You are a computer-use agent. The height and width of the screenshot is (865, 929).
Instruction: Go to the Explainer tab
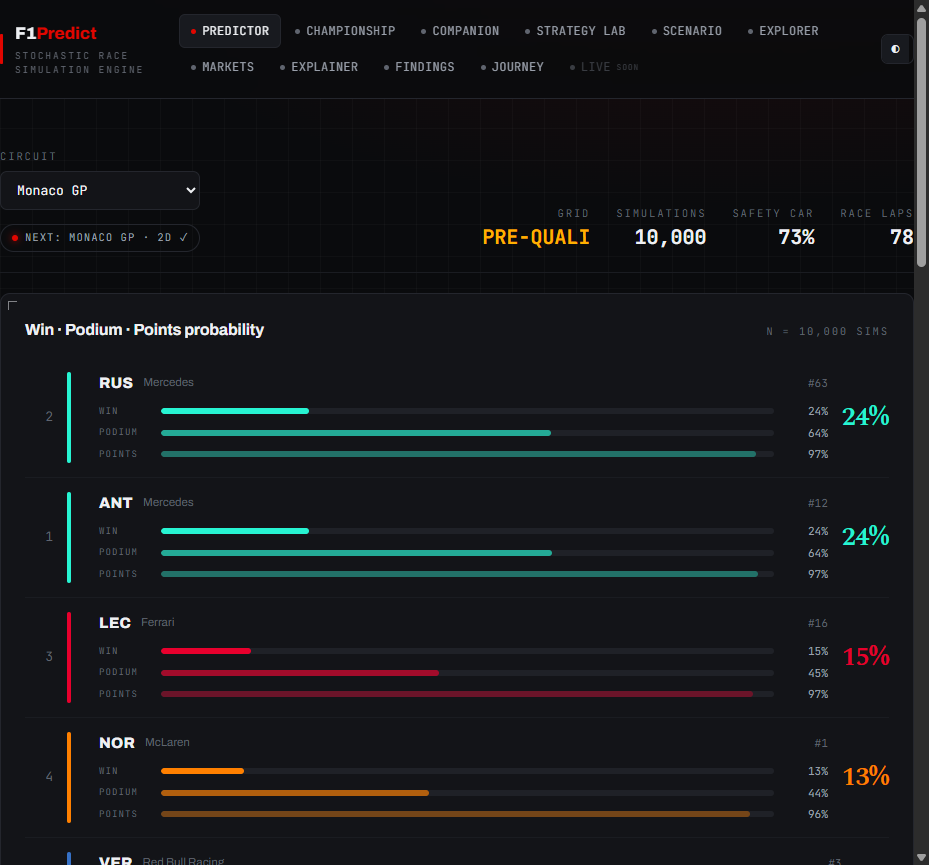(x=319, y=67)
